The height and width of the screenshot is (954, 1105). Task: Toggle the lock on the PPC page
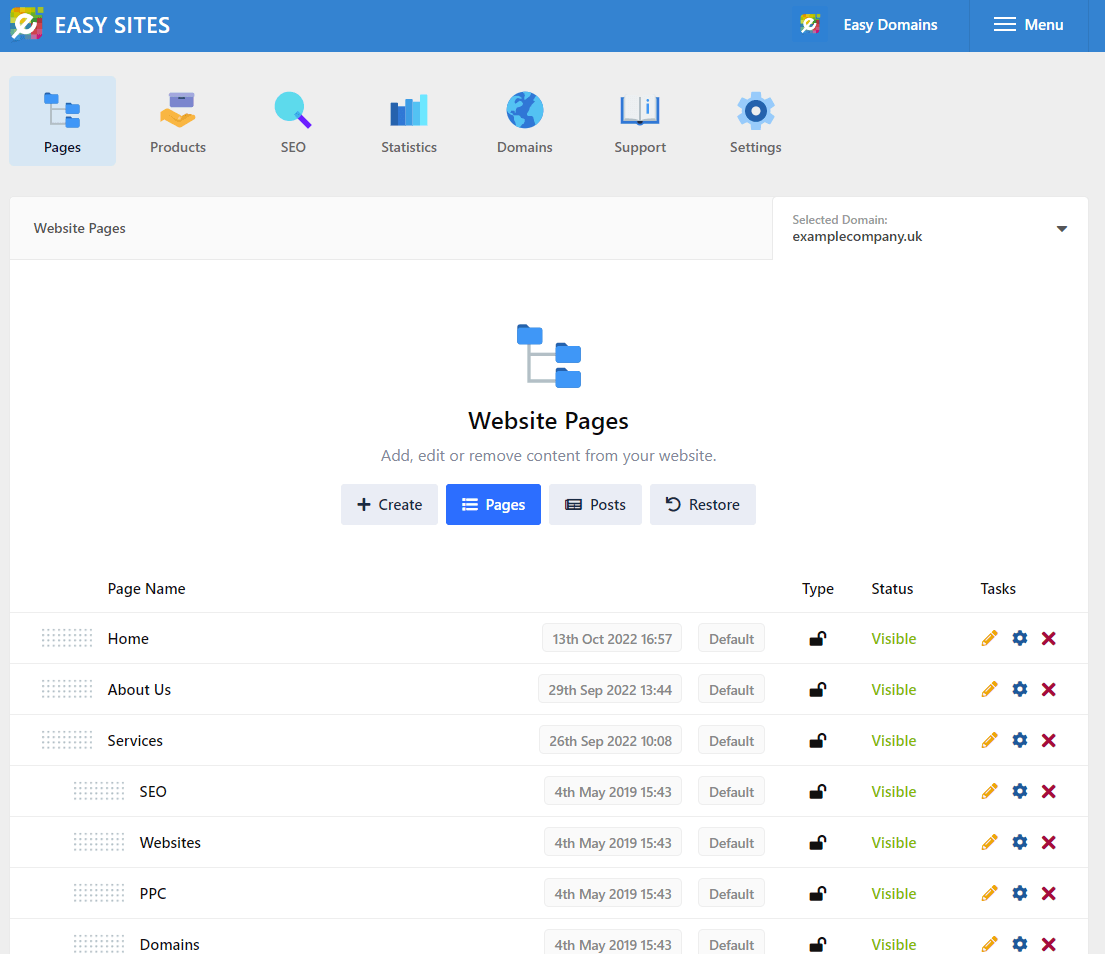pos(817,893)
